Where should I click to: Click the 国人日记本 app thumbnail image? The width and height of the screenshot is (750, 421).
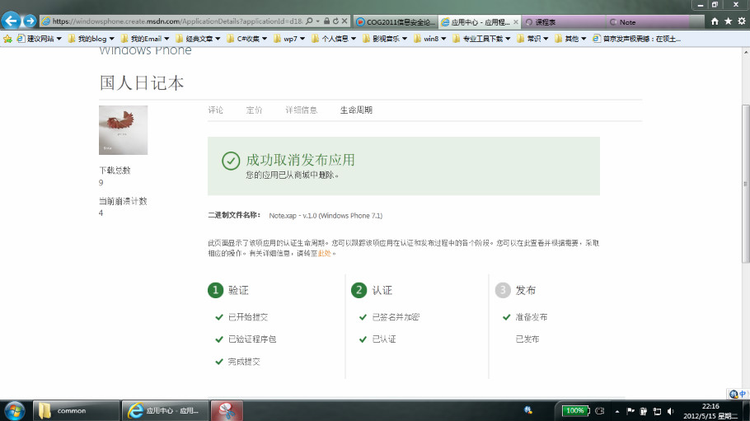point(123,130)
